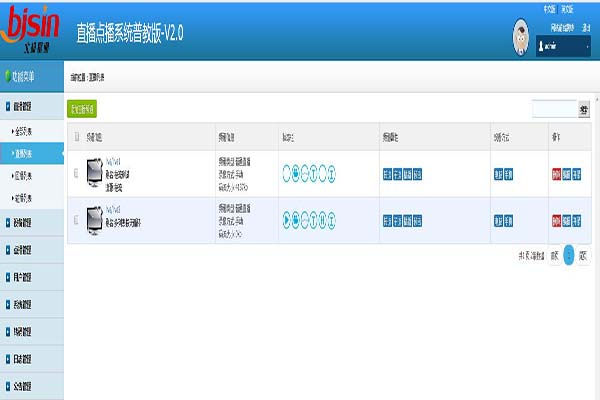Tick the checkbox of the second channel row
This screenshot has width=600, height=400.
point(76,220)
